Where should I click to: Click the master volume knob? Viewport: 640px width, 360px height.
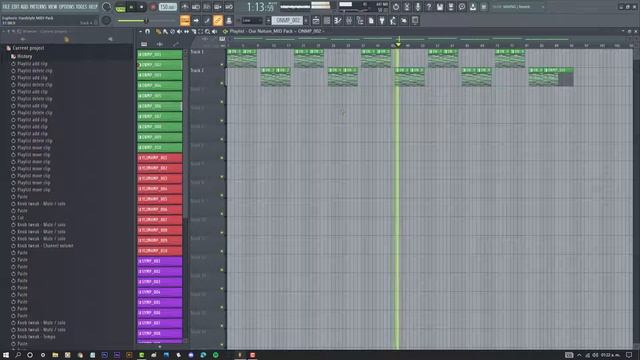107,7
